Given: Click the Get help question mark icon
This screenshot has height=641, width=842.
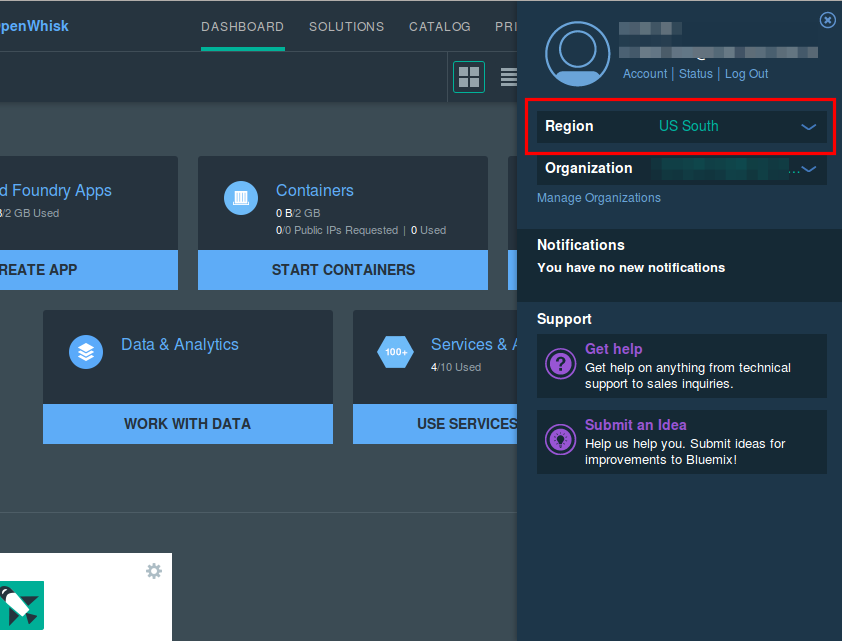Looking at the screenshot, I should click(x=560, y=364).
